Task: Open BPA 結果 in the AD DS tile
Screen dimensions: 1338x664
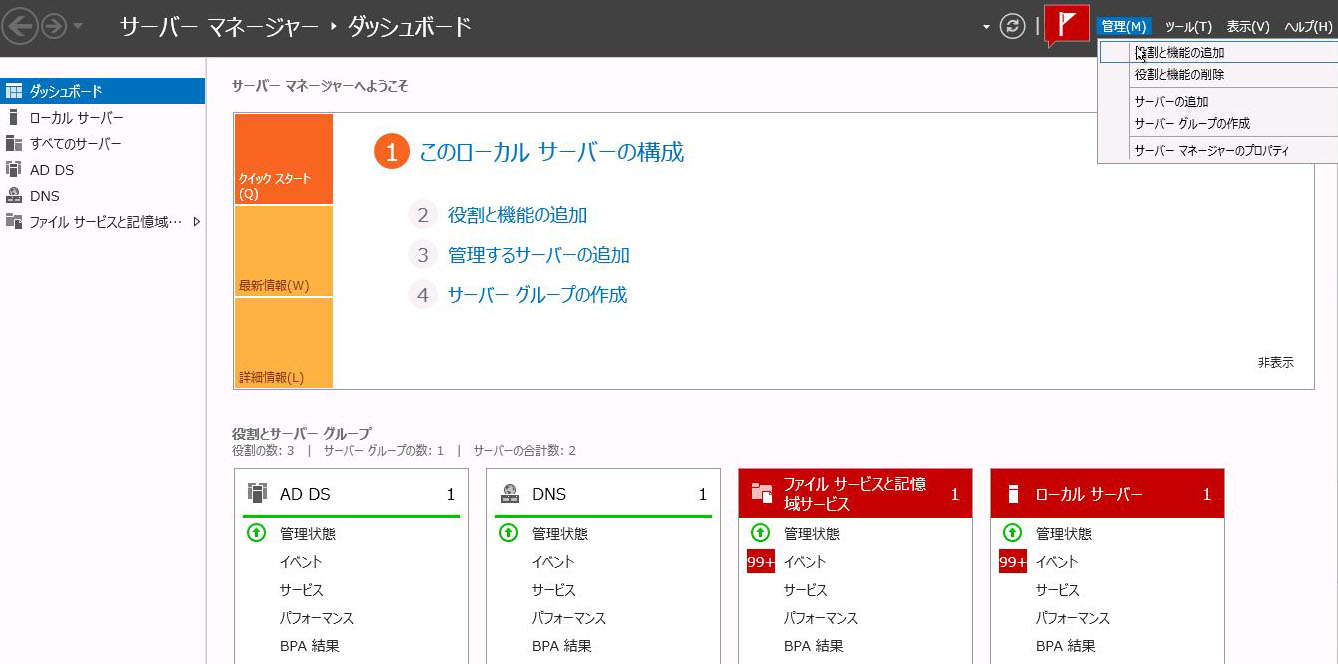Action: click(310, 646)
